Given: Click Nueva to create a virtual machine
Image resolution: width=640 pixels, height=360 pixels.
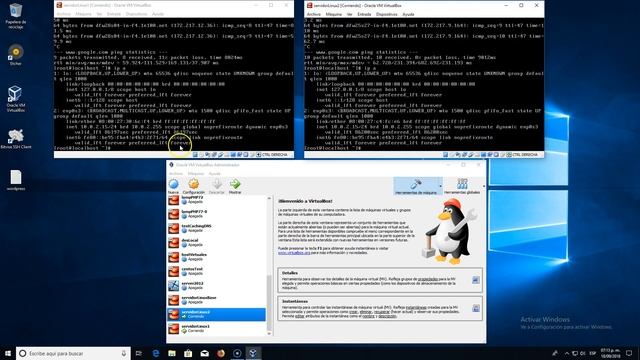Looking at the screenshot, I should [173, 186].
